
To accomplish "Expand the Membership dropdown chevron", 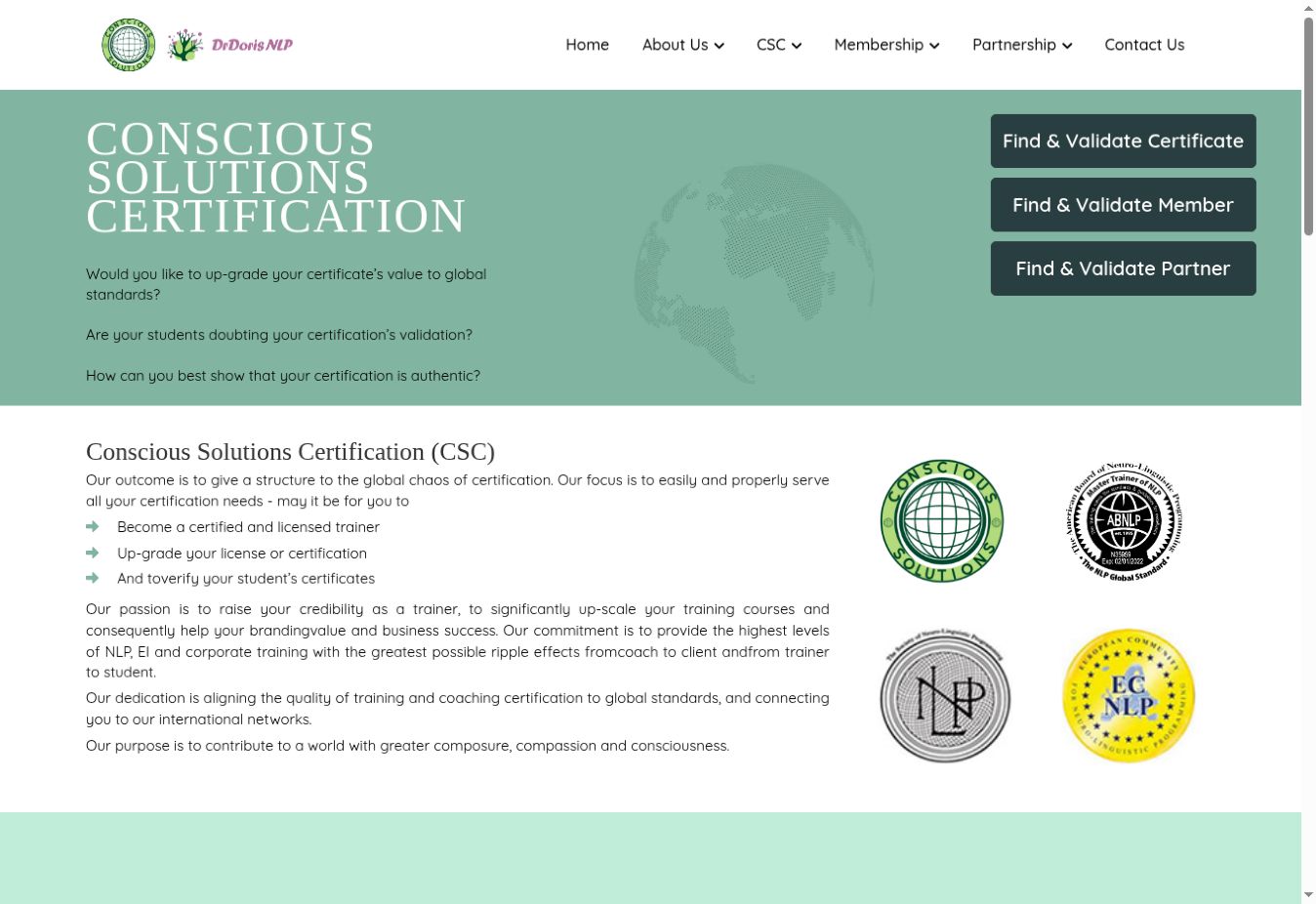I will tap(934, 46).
